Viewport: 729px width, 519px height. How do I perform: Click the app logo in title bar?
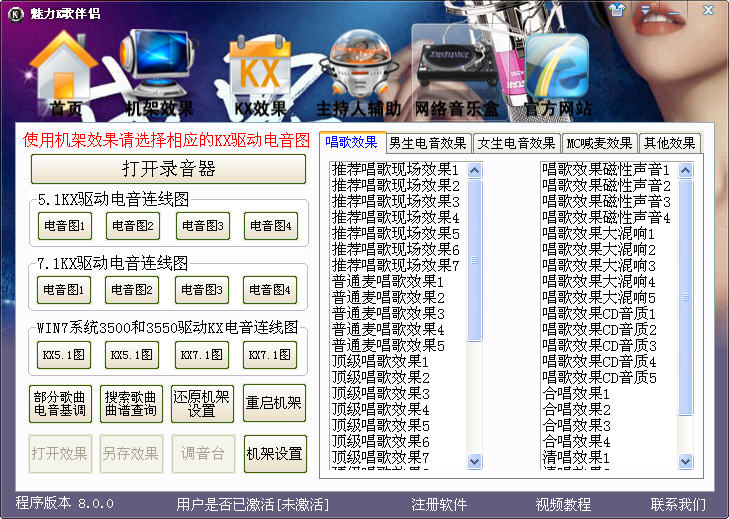[16, 14]
